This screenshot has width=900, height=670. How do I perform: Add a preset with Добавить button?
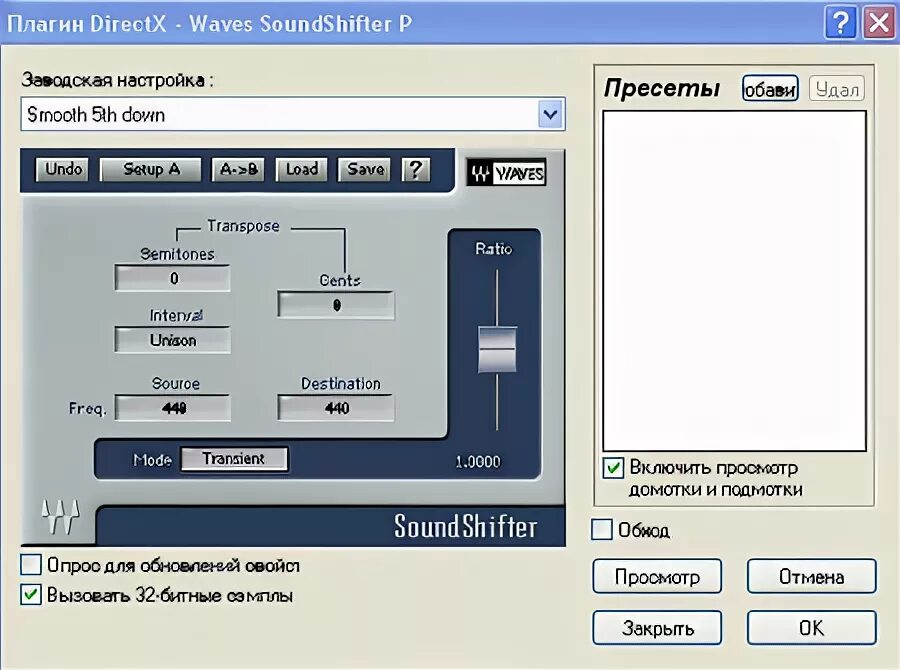click(x=770, y=89)
